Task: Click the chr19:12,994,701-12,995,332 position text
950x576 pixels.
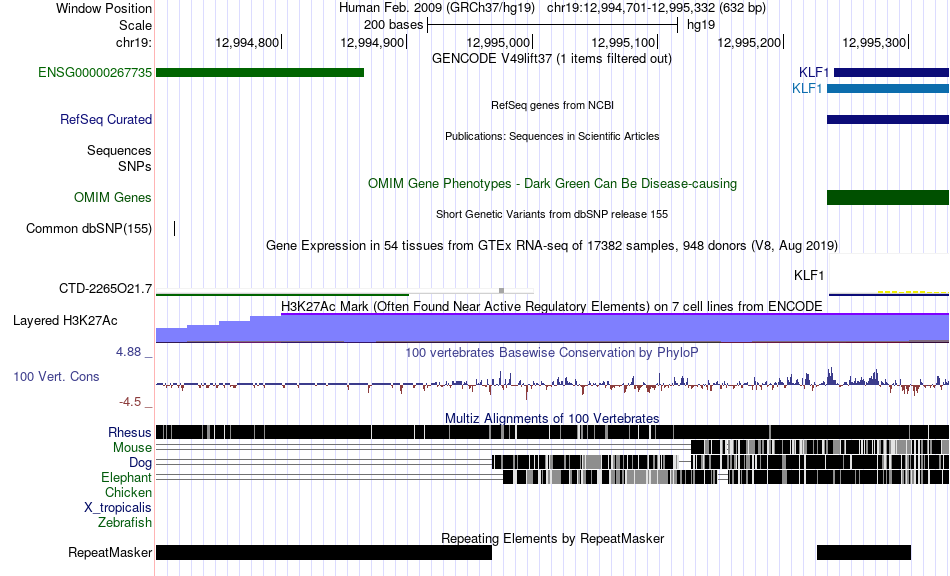Action: pos(656,8)
